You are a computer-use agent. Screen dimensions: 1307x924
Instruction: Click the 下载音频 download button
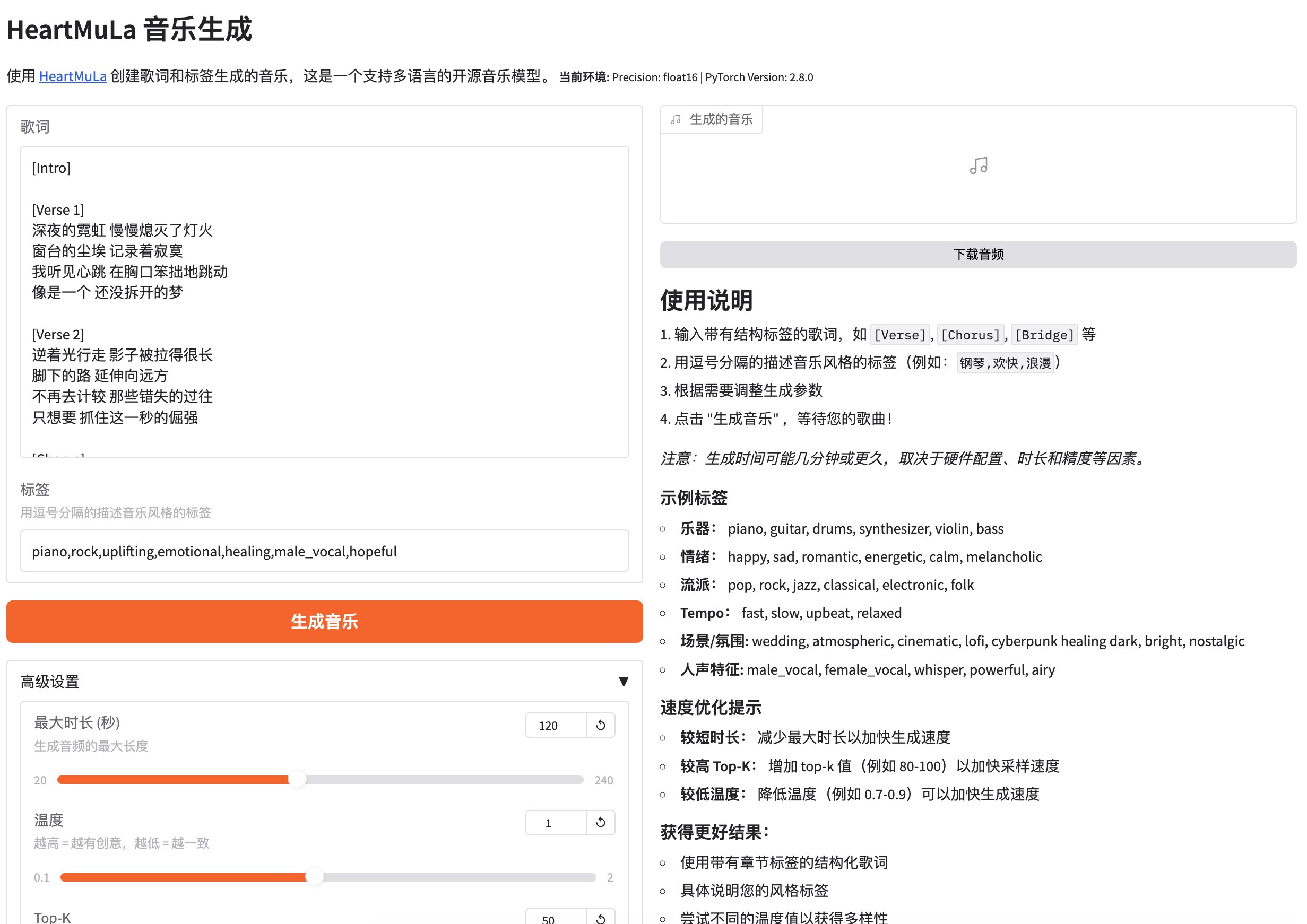point(977,254)
